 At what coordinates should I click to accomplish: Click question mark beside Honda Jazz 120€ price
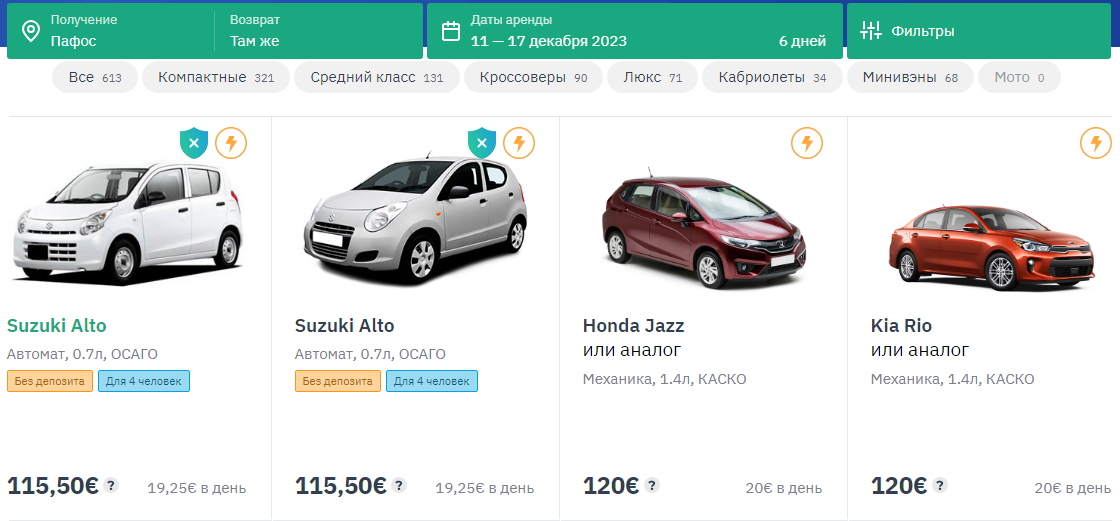(x=651, y=485)
